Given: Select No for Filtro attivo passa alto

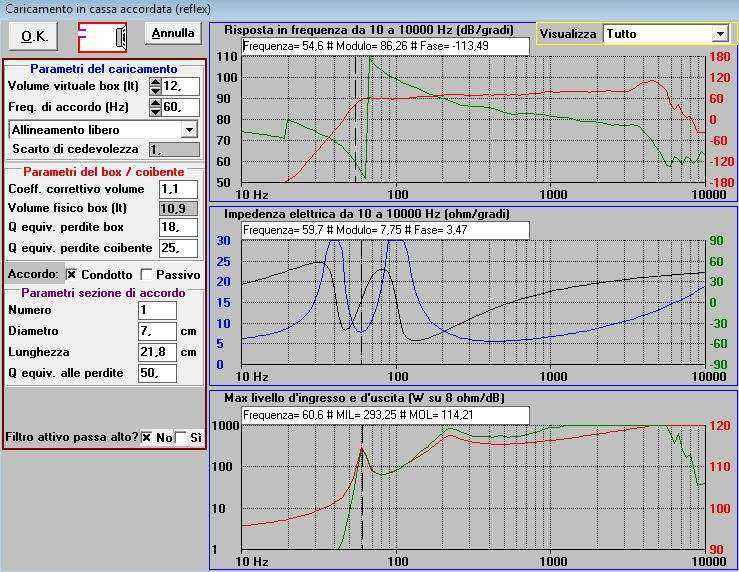Looking at the screenshot, I should click(147, 438).
